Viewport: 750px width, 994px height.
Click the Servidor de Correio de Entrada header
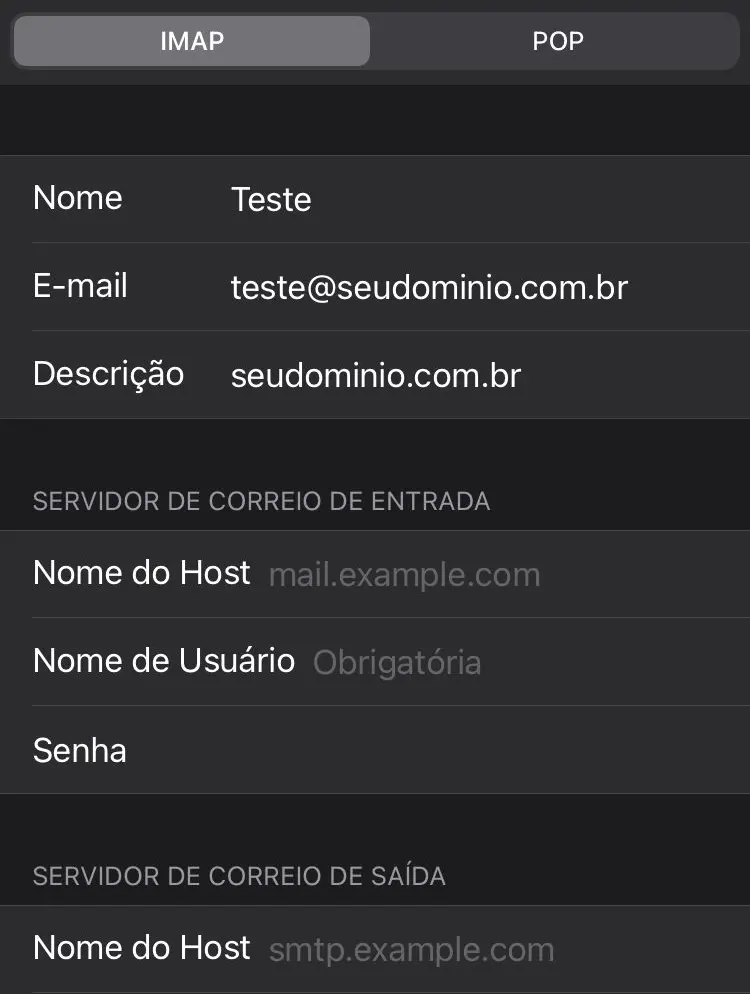[261, 501]
